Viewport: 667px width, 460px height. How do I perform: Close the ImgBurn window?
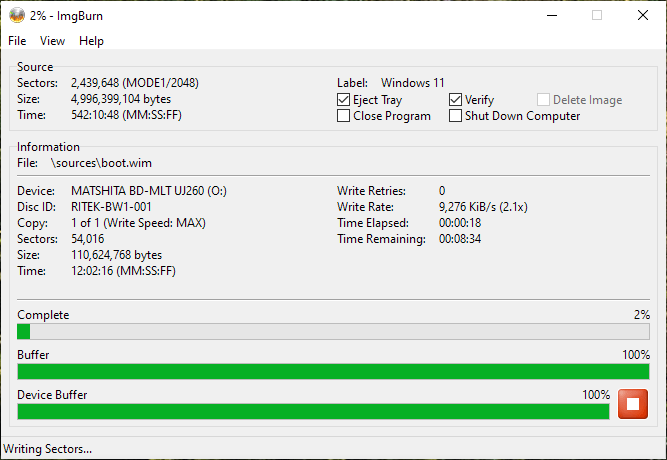pyautogui.click(x=643, y=15)
